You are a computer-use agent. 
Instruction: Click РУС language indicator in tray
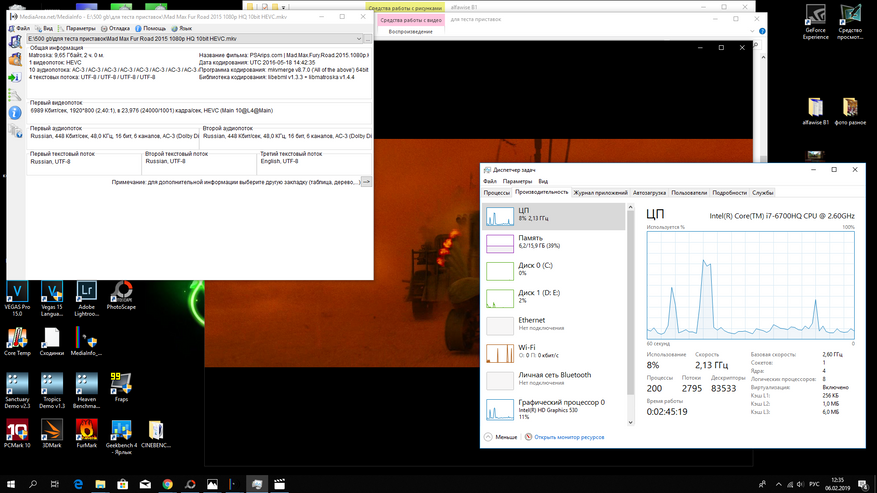click(814, 485)
